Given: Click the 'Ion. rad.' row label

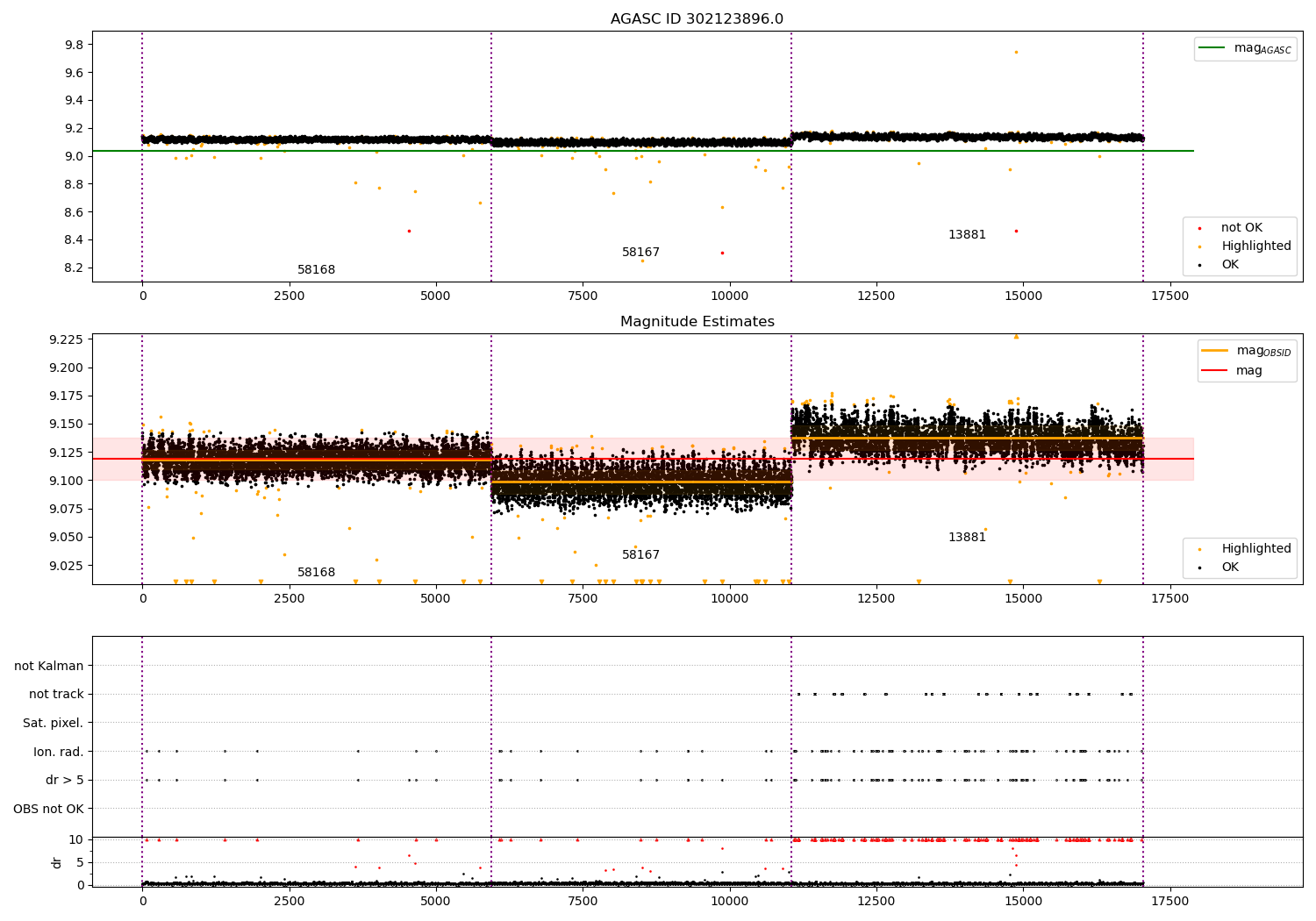Looking at the screenshot, I should [x=59, y=752].
